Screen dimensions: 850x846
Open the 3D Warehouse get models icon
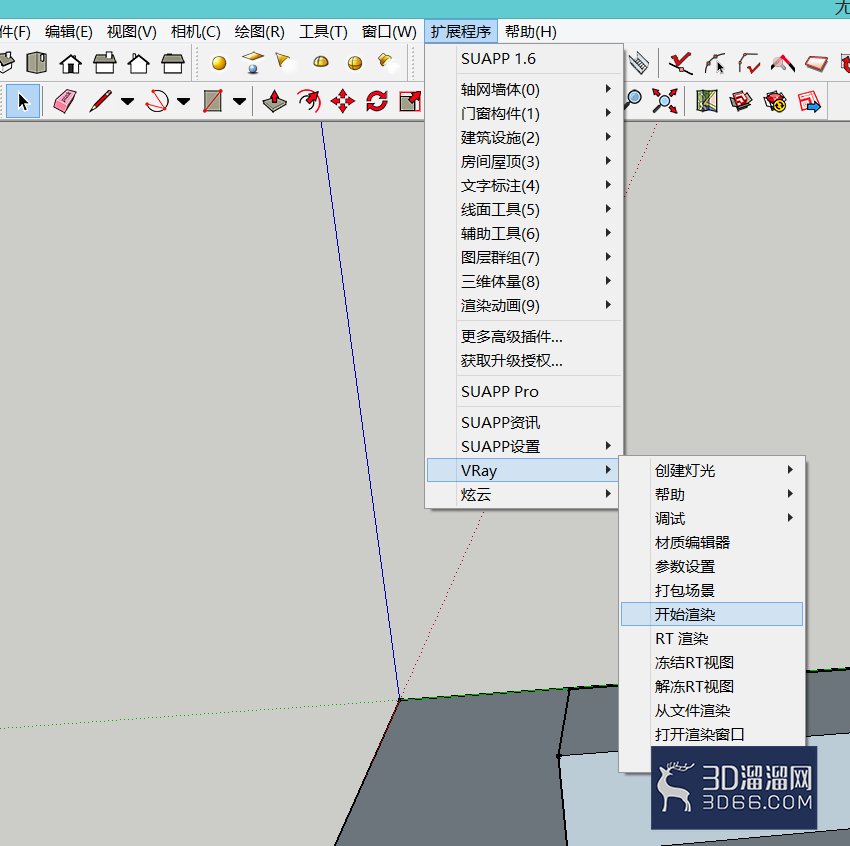(x=740, y=101)
